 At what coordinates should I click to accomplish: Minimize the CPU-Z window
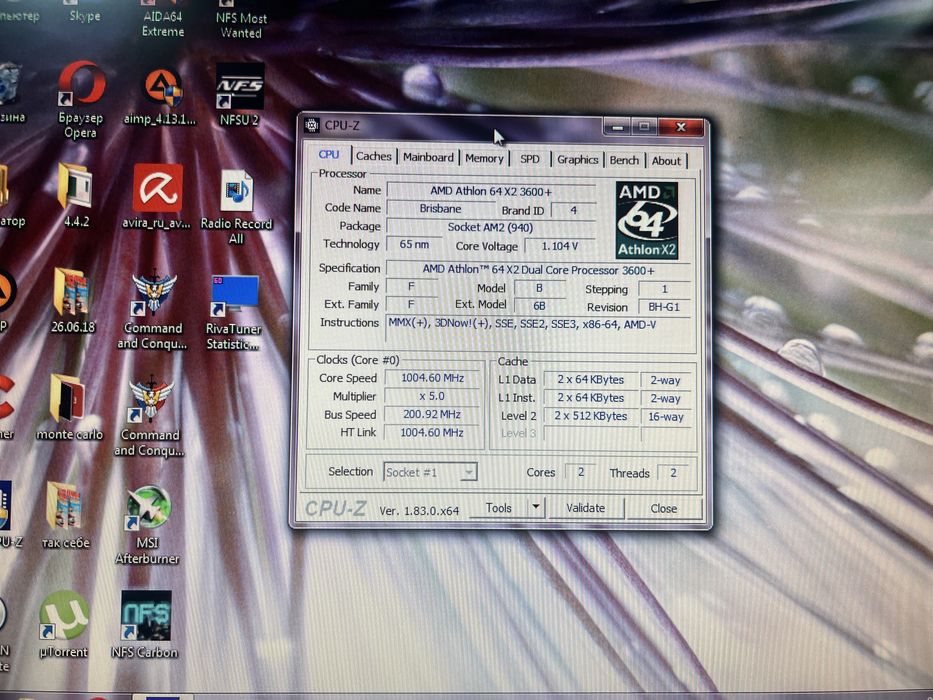[618, 127]
